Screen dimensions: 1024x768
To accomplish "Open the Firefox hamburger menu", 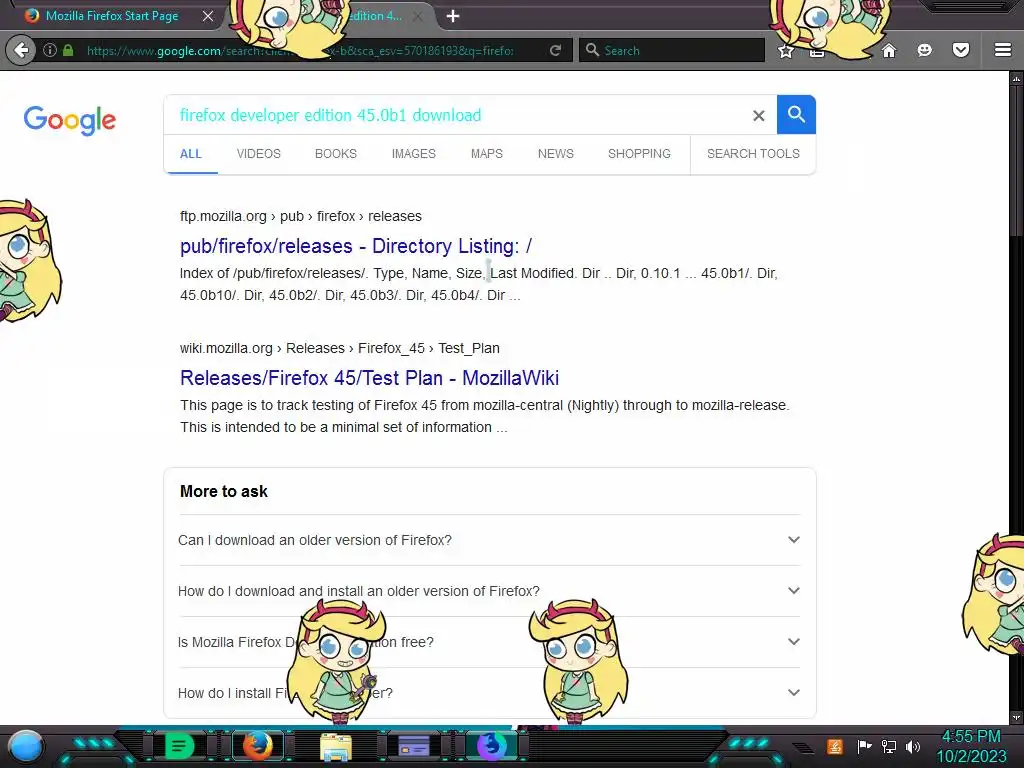I will tap(1003, 50).
